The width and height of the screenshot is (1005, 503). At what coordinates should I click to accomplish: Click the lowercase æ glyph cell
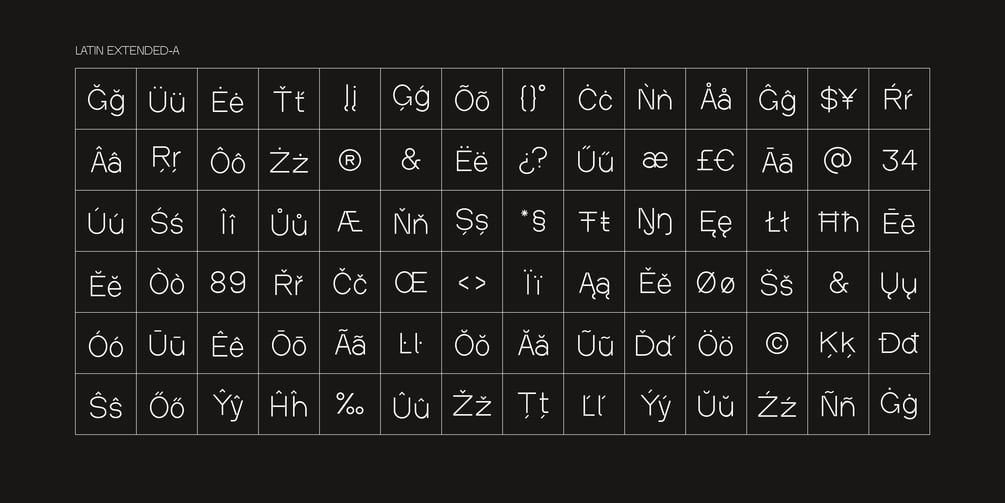click(655, 160)
